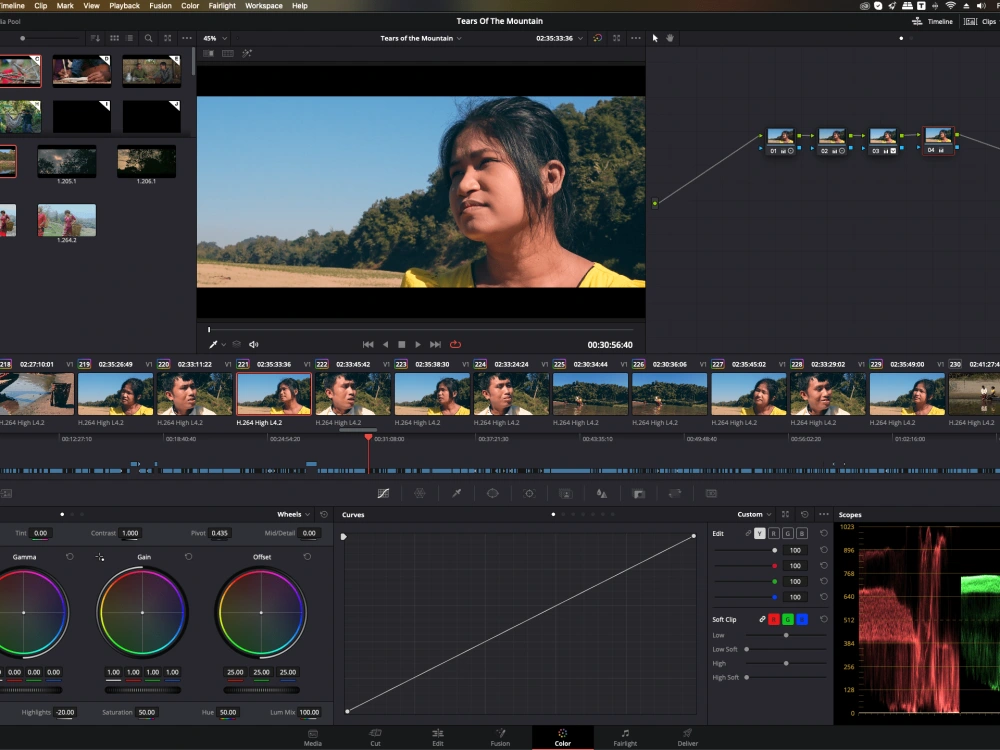Enable the B curve channel button
Screen dimensions: 1000x750
click(802, 533)
